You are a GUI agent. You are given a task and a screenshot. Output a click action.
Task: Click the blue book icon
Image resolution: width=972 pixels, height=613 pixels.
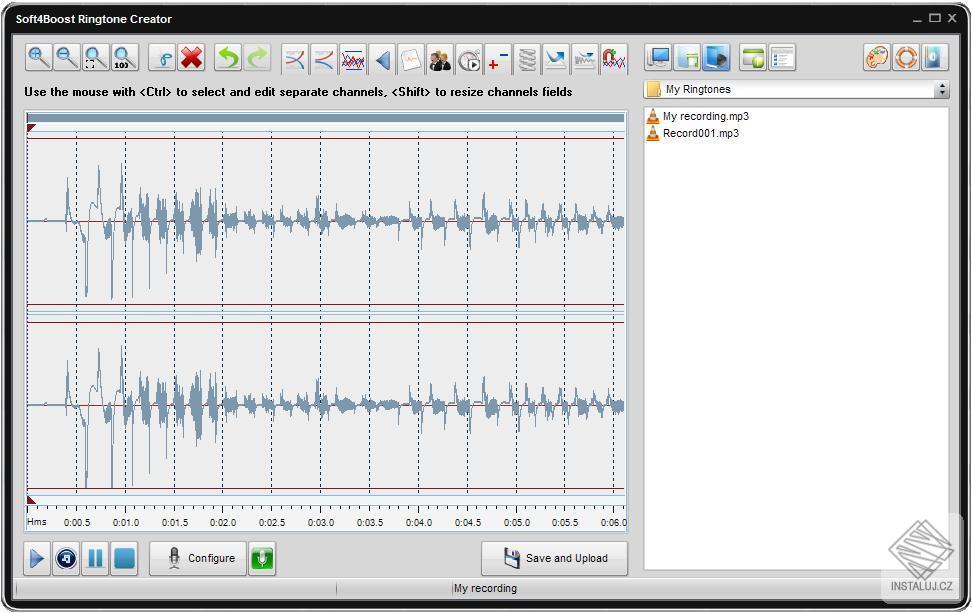coord(935,58)
